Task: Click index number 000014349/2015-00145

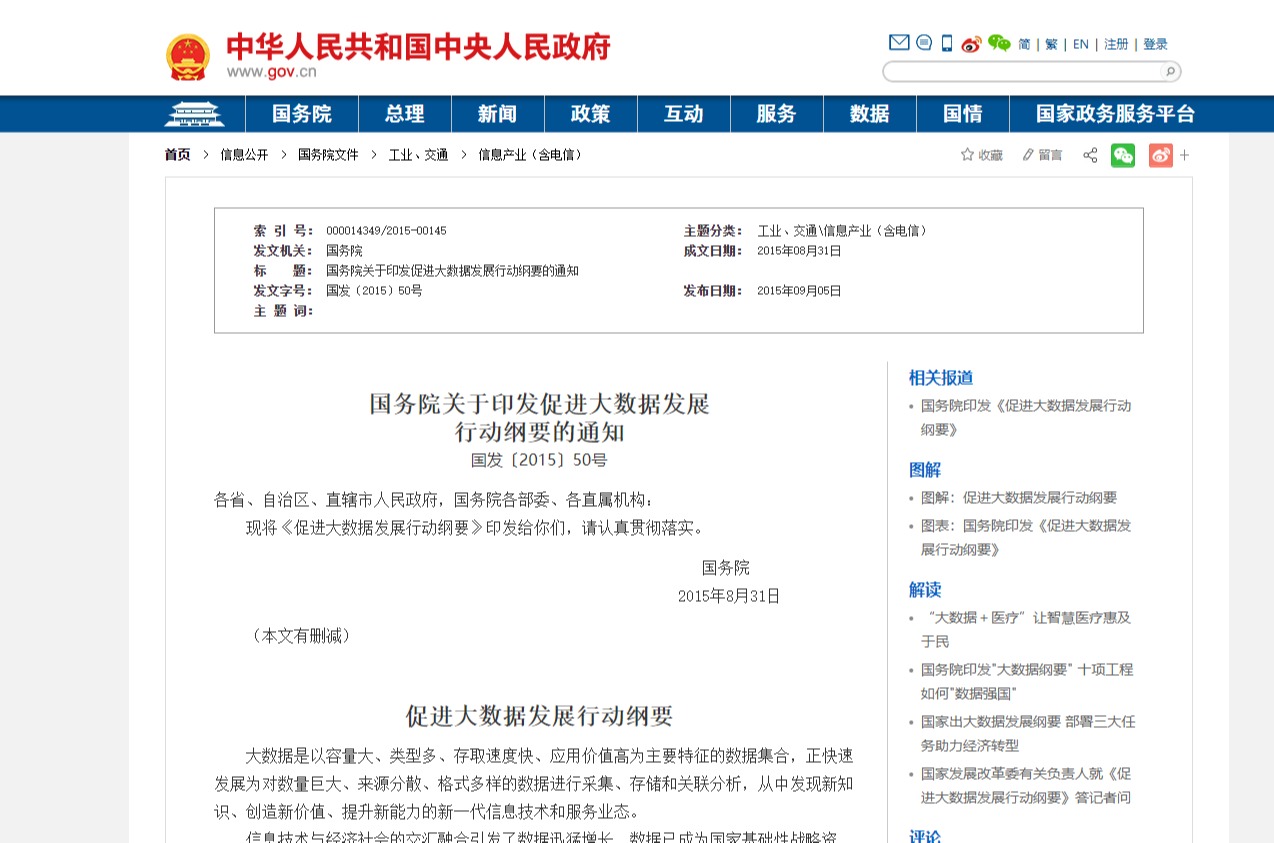Action: tap(386, 231)
